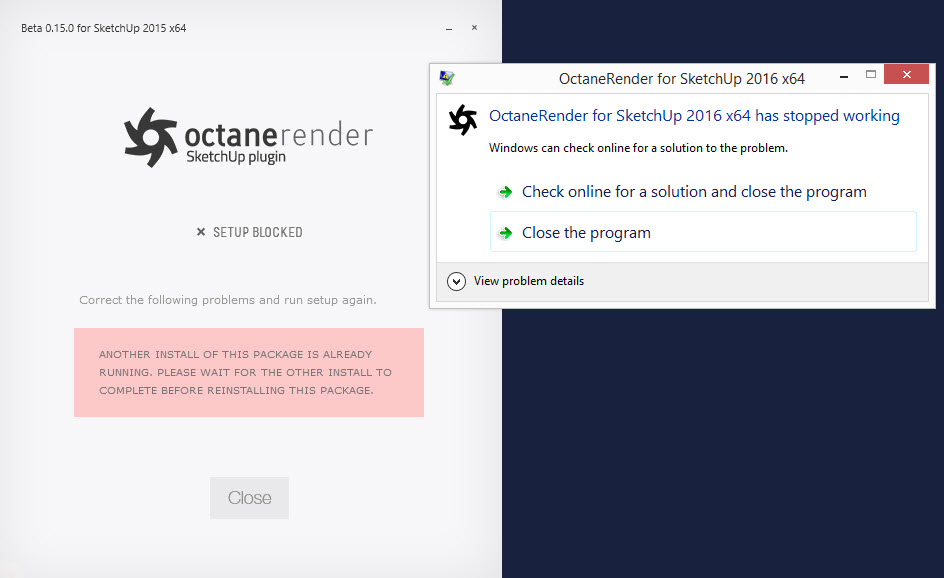Select "Close the program" option
Viewport: 944px width, 578px height.
tap(703, 232)
